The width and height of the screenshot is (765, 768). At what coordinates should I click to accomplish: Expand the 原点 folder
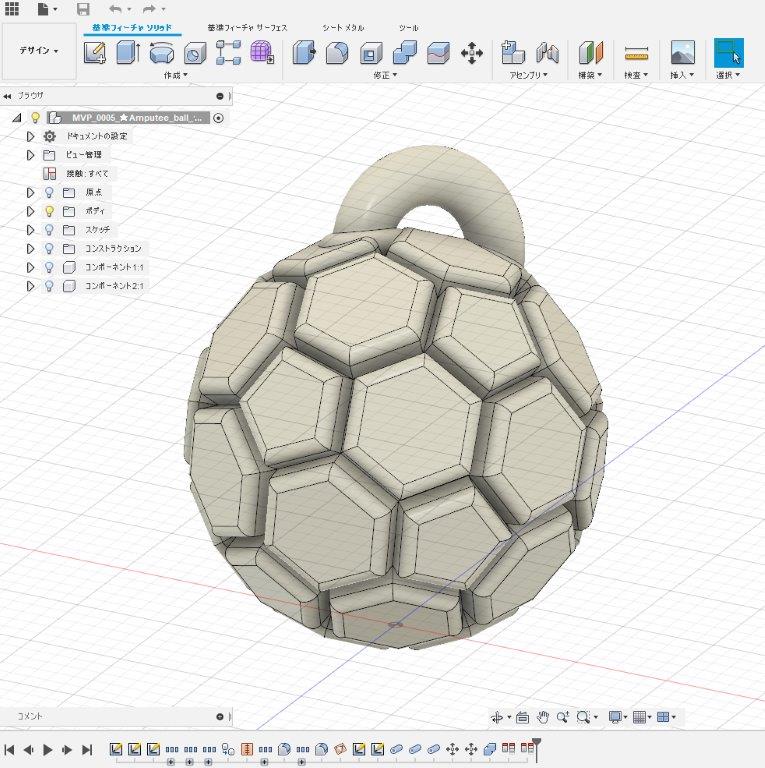point(30,192)
